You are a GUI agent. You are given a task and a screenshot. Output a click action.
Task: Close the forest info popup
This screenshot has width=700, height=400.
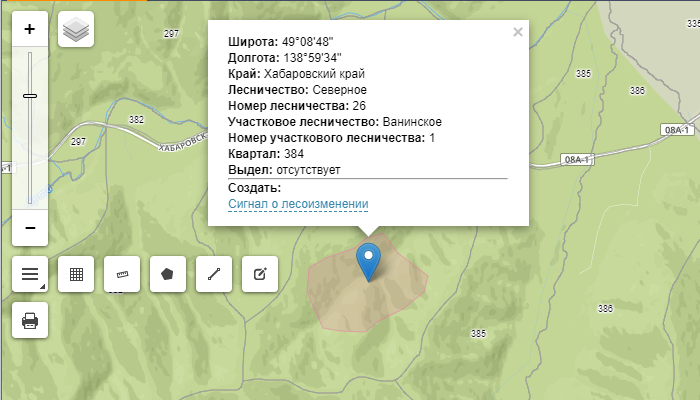(x=517, y=32)
